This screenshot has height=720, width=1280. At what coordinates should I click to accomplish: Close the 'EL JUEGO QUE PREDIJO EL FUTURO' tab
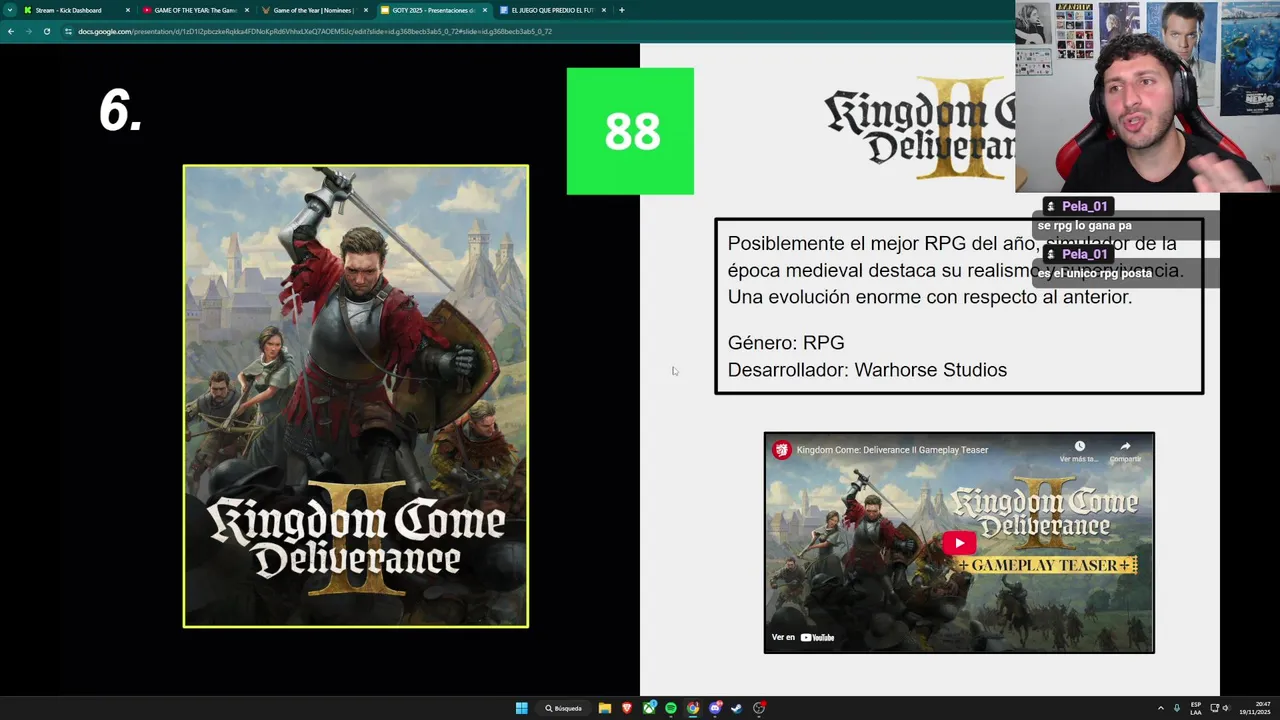point(604,10)
